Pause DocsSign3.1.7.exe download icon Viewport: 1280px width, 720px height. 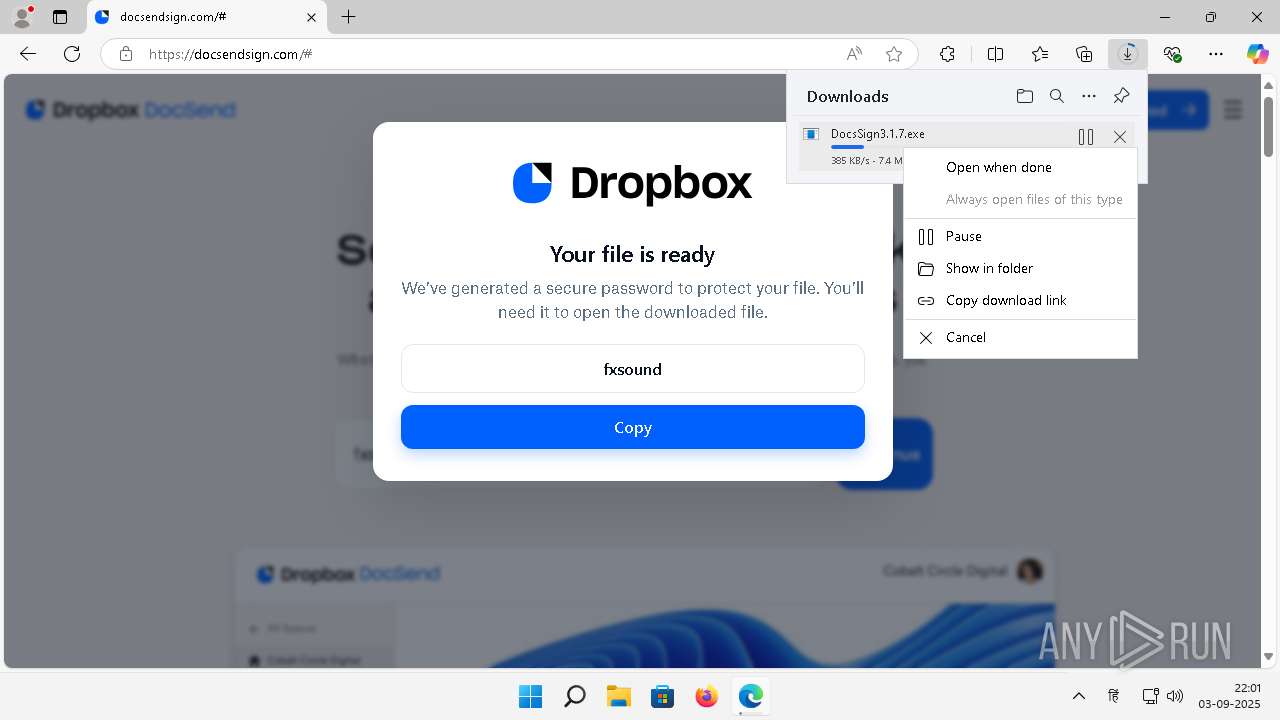click(1086, 137)
